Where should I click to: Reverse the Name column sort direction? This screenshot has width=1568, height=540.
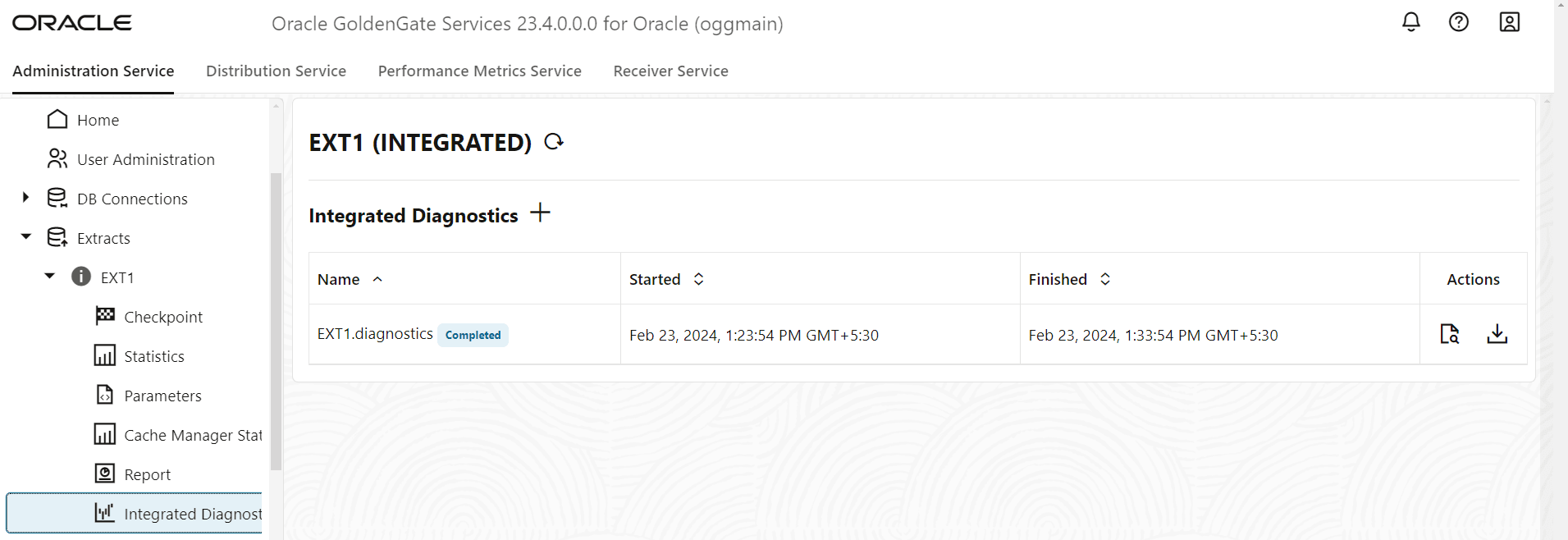pyautogui.click(x=377, y=279)
